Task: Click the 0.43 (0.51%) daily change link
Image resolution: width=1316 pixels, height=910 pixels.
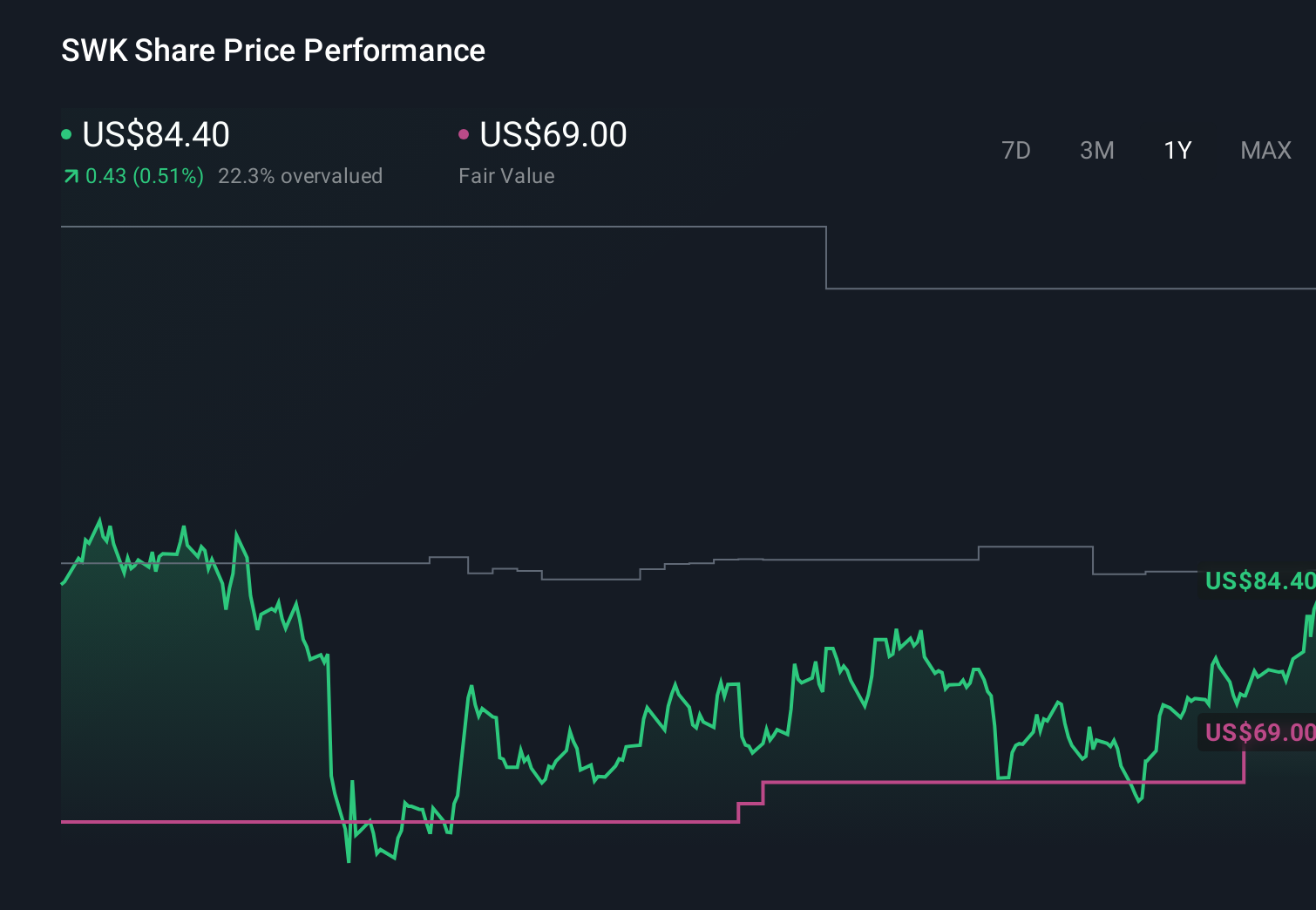Action: click(145, 175)
